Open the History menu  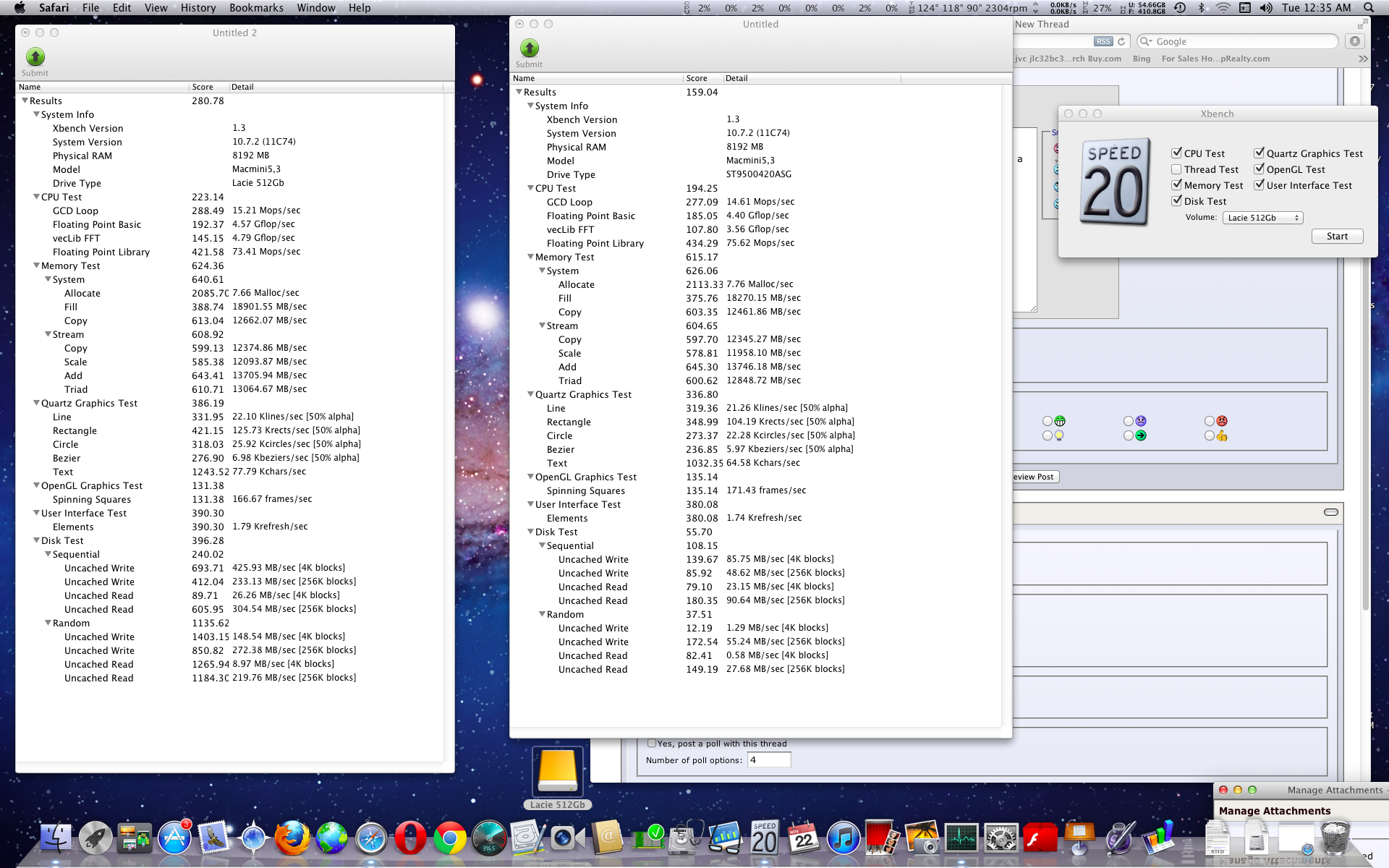[x=198, y=8]
